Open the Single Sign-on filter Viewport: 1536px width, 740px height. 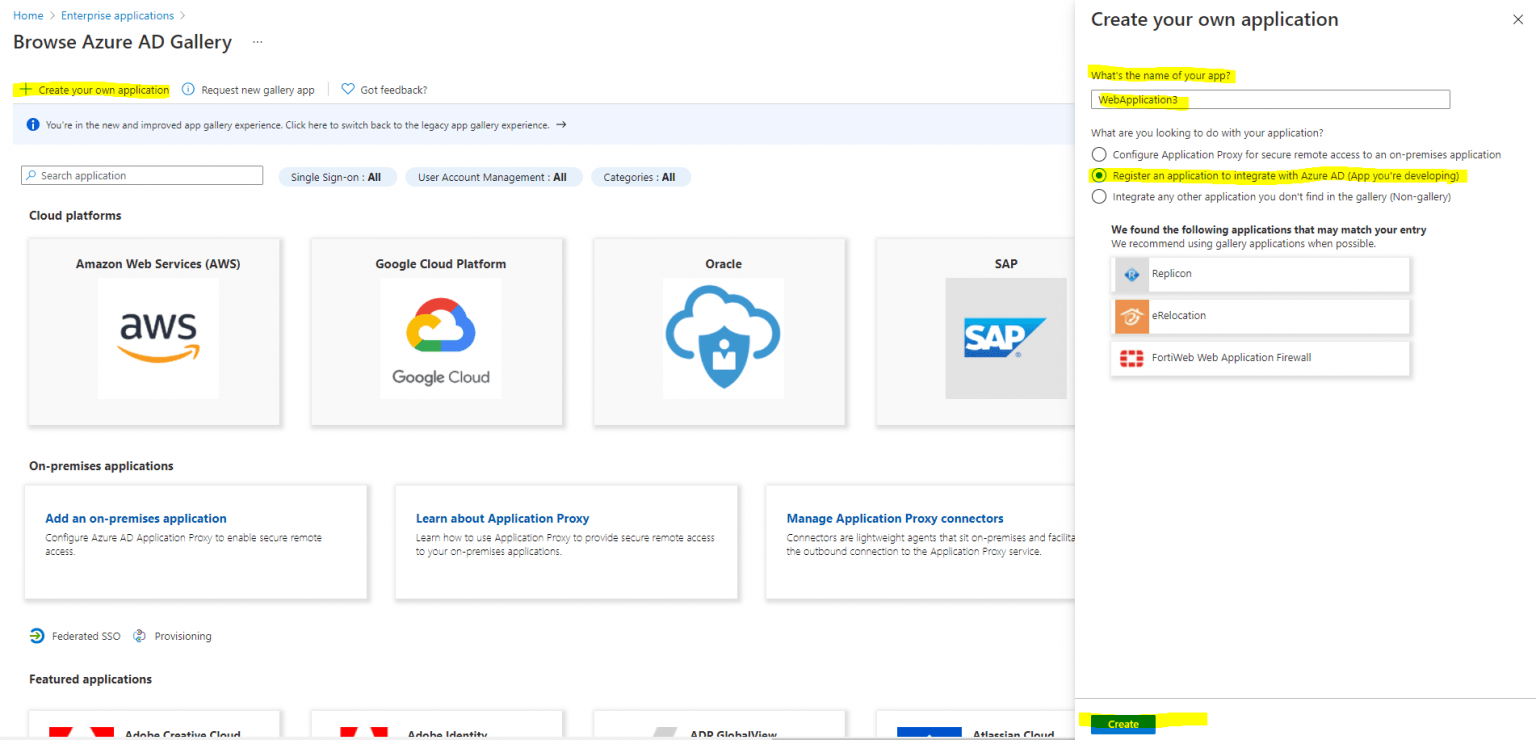point(338,176)
